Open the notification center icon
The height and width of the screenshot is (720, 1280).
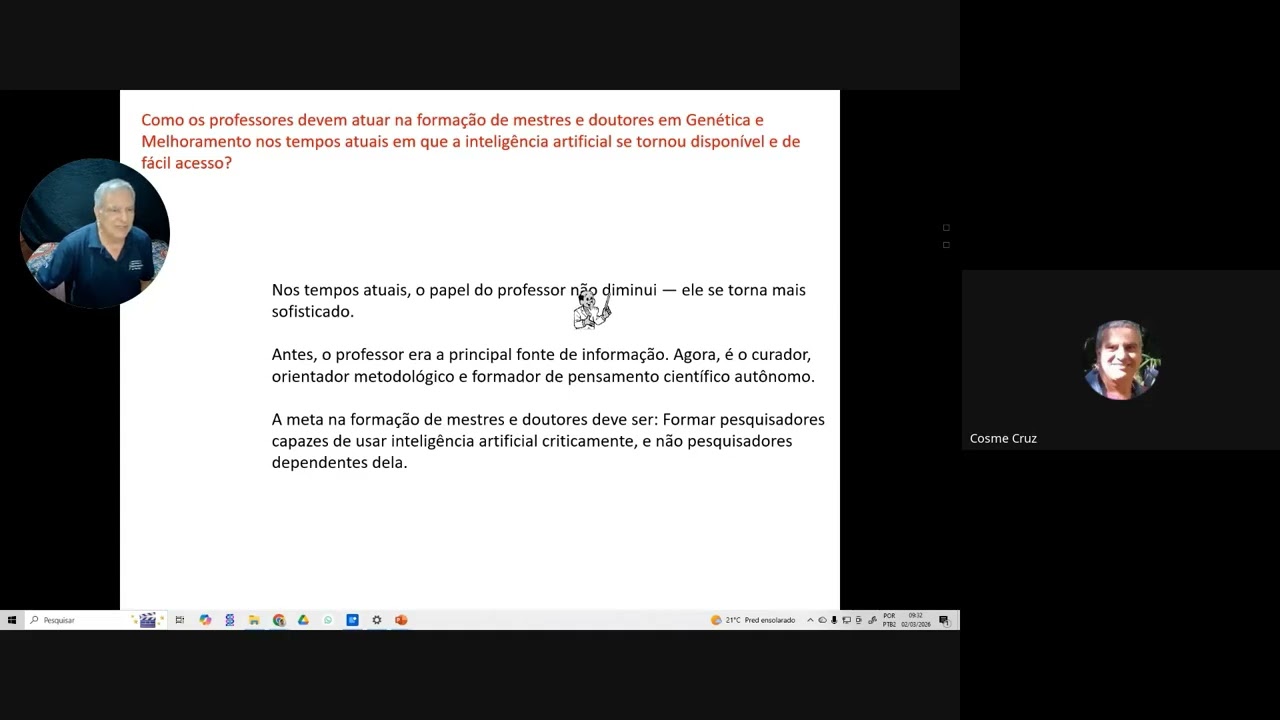tap(944, 620)
